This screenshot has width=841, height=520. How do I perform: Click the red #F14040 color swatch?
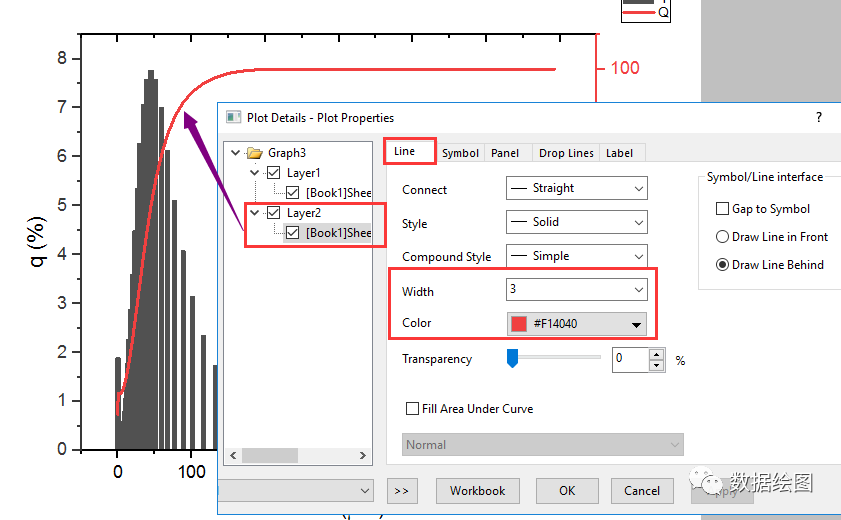519,324
